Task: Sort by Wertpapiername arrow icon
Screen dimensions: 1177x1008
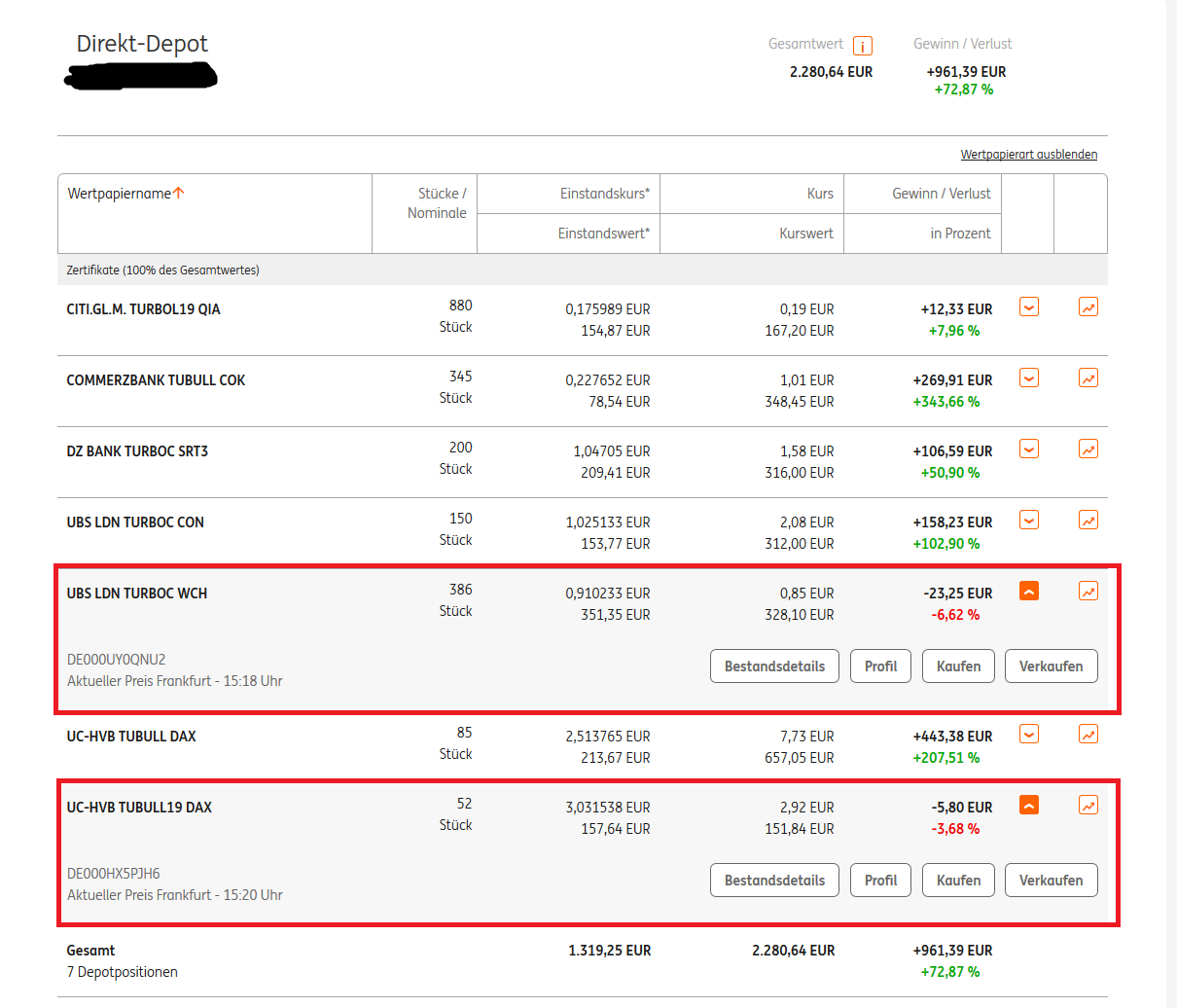Action: (179, 193)
